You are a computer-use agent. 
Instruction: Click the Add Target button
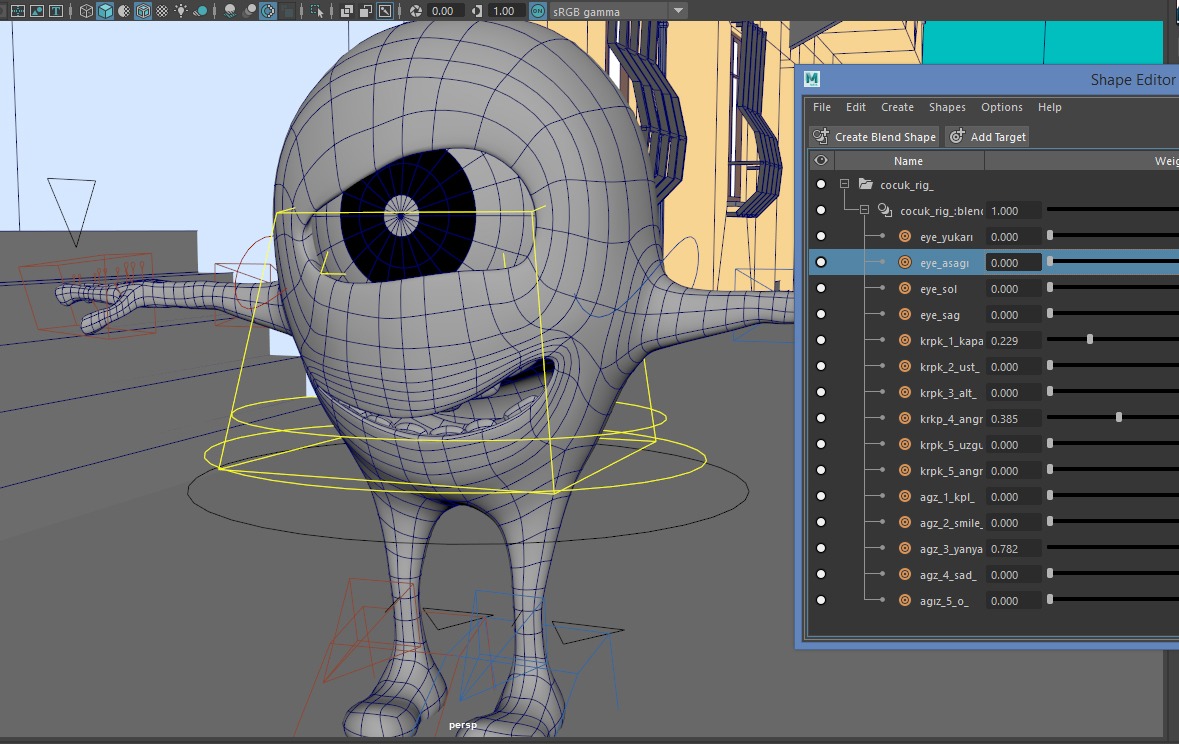pos(987,137)
